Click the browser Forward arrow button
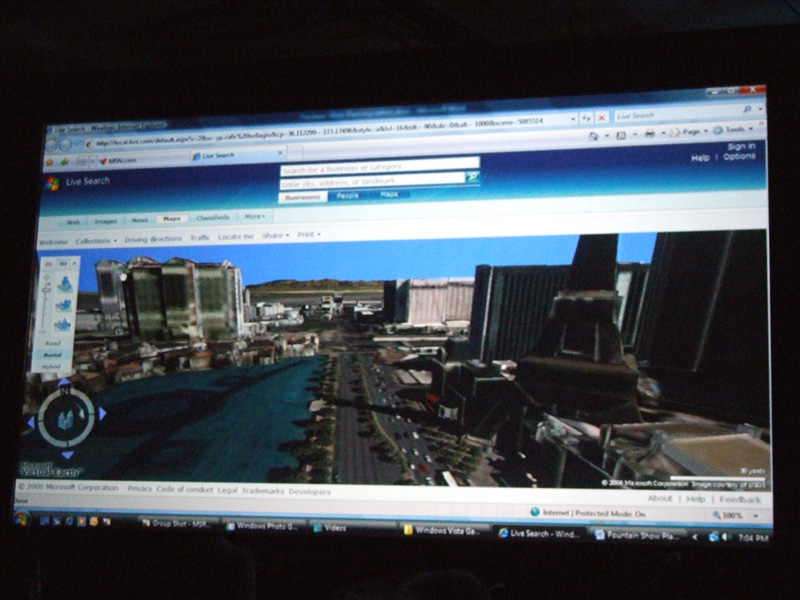 tap(66, 145)
